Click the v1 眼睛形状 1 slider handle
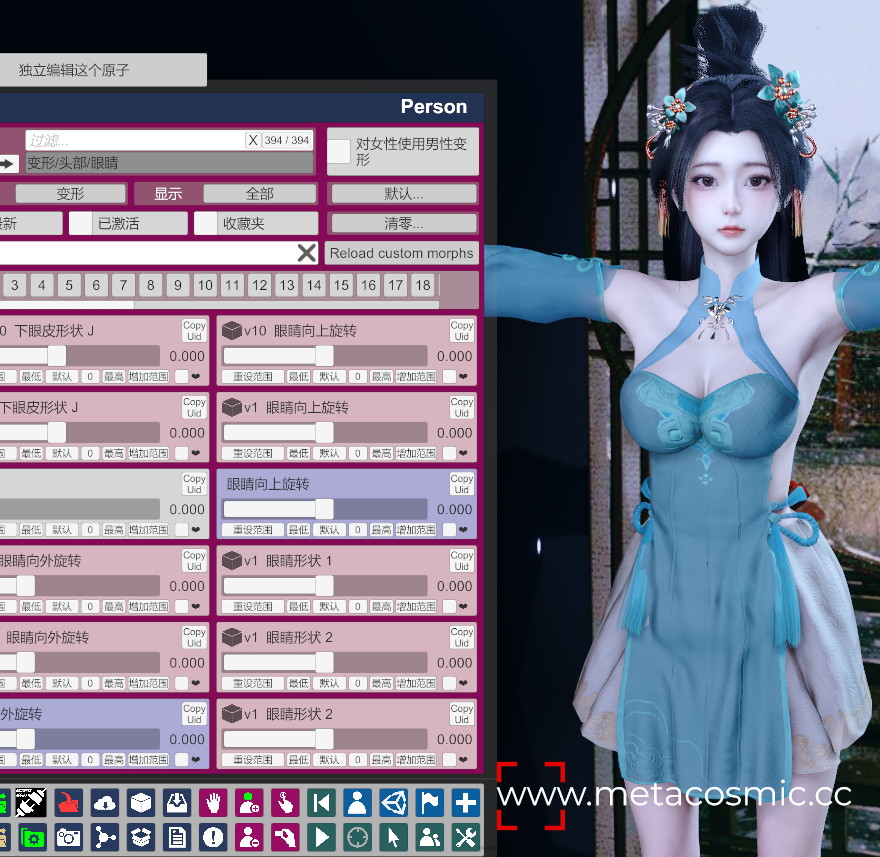This screenshot has height=857, width=880. (324, 586)
